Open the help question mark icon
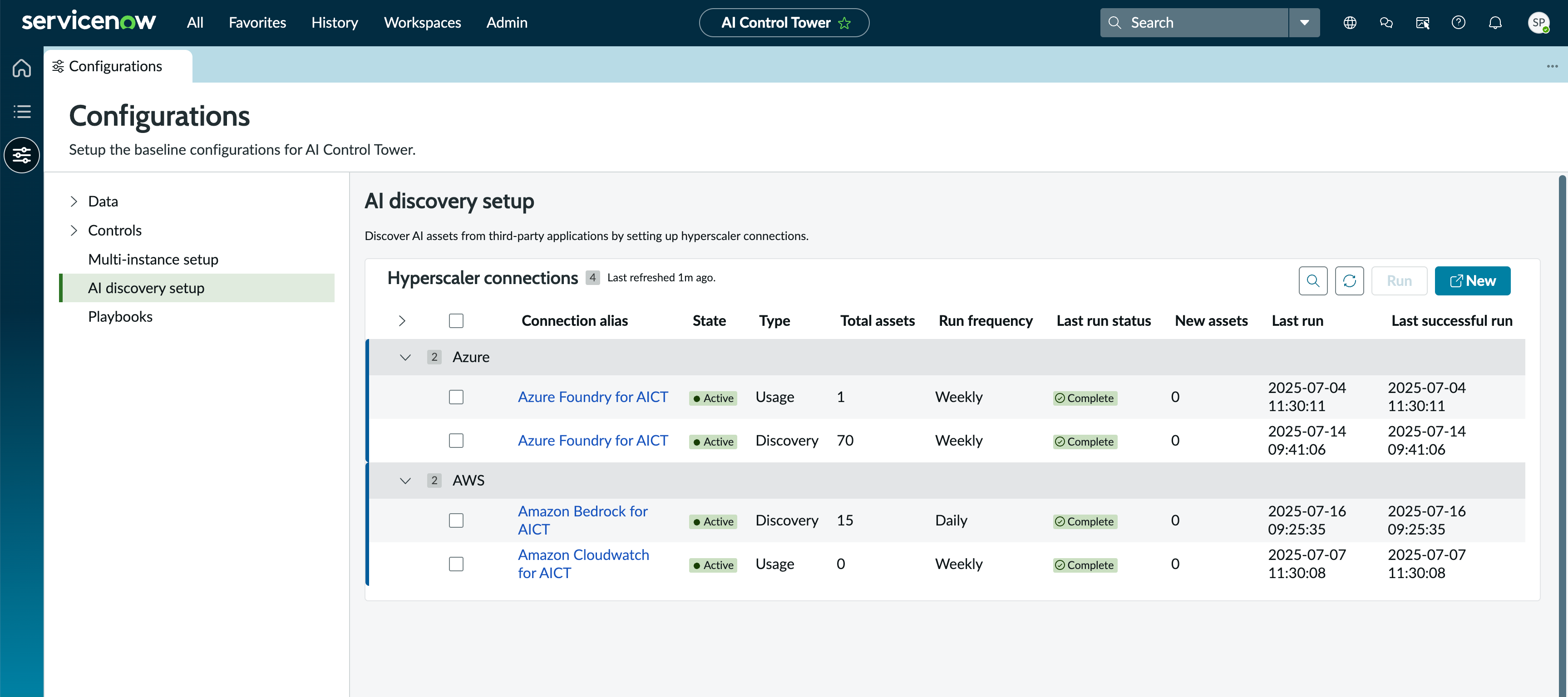 pos(1459,23)
